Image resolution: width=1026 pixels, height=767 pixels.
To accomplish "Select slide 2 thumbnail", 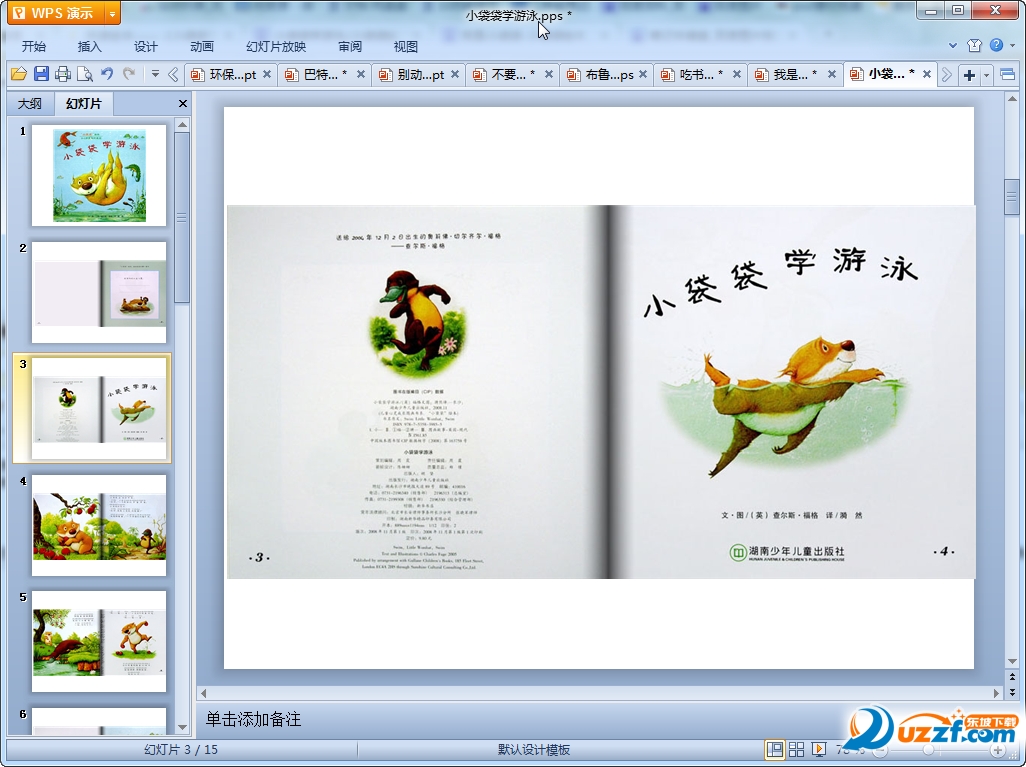I will (99, 292).
